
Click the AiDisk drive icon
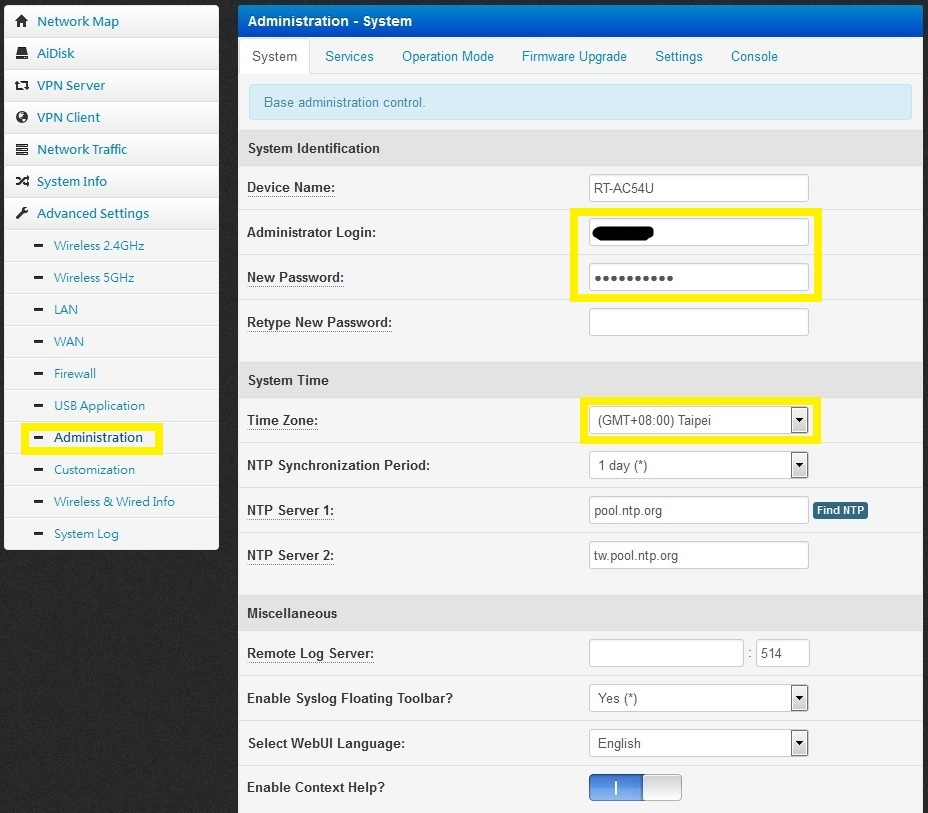click(22, 53)
